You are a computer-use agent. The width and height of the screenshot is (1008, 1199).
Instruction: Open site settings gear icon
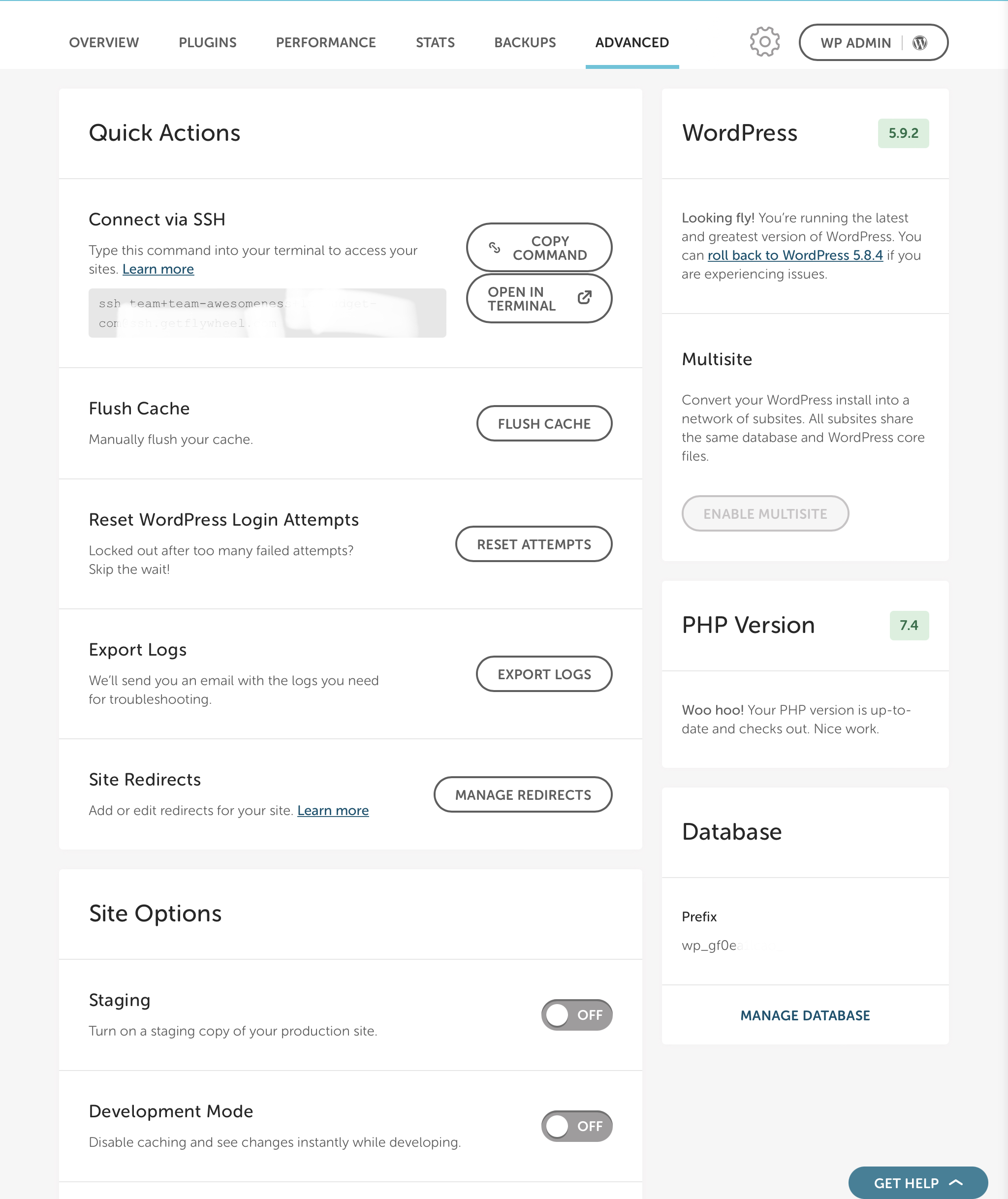pyautogui.click(x=764, y=42)
